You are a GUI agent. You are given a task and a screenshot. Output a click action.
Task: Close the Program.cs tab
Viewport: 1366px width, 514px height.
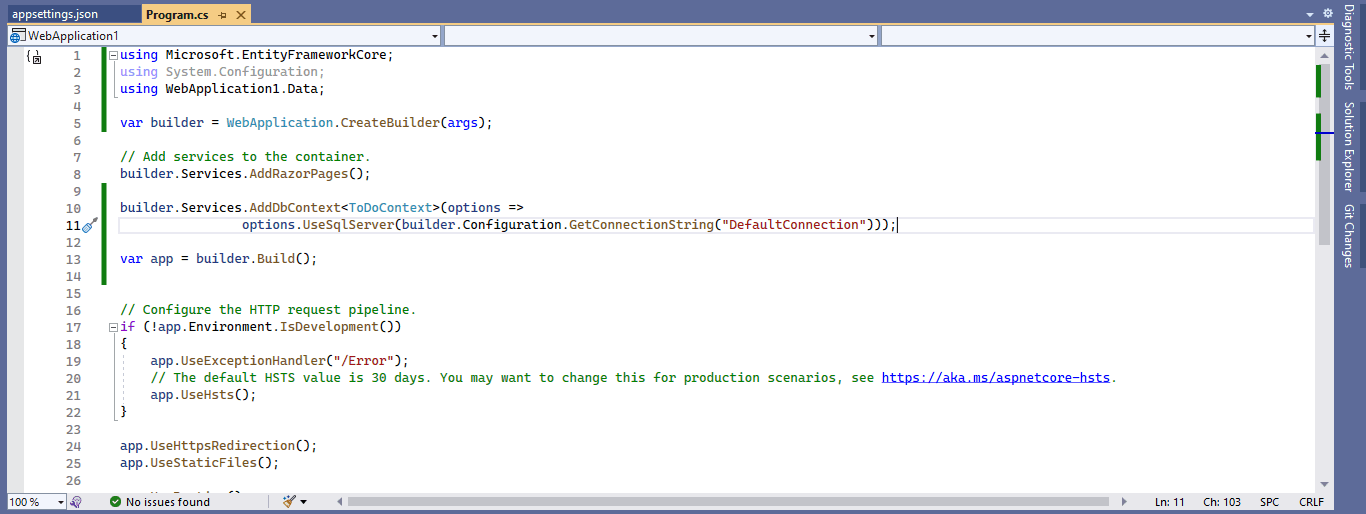tap(240, 15)
